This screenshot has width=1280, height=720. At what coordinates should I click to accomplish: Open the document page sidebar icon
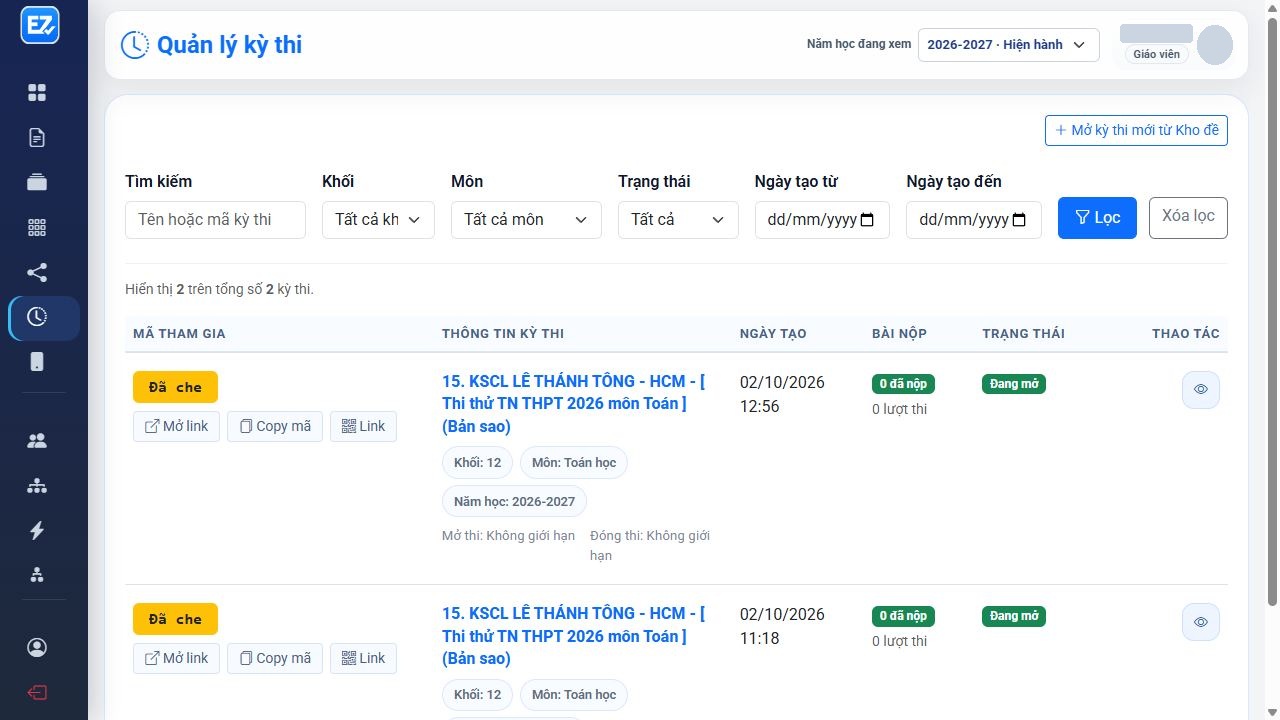[x=37, y=138]
